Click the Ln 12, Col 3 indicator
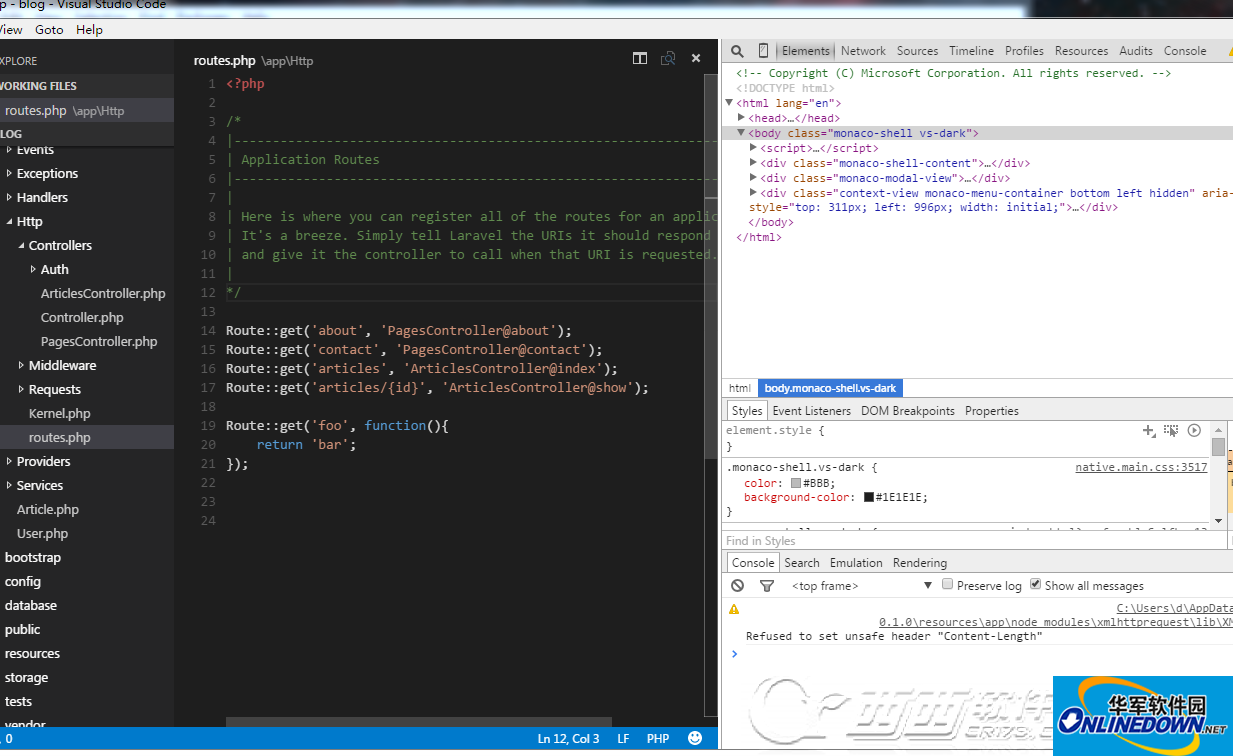The image size is (1233, 756). click(568, 739)
